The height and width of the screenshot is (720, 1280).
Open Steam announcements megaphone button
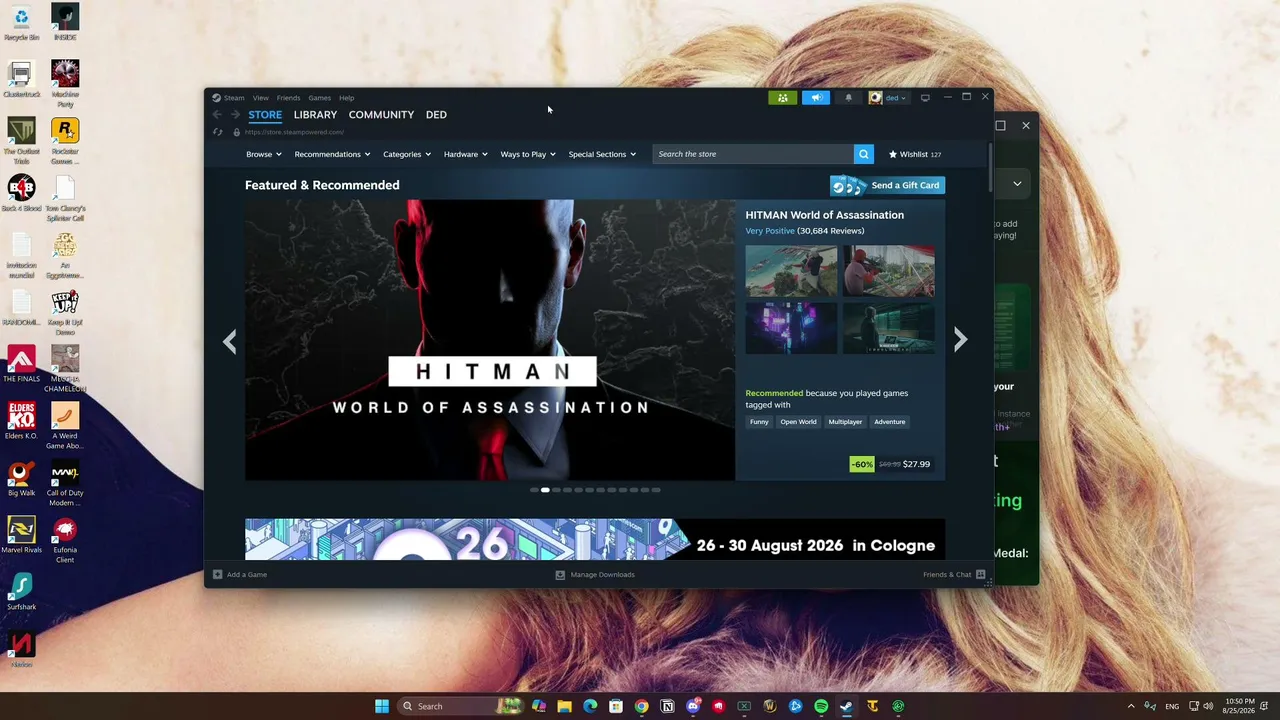click(816, 98)
